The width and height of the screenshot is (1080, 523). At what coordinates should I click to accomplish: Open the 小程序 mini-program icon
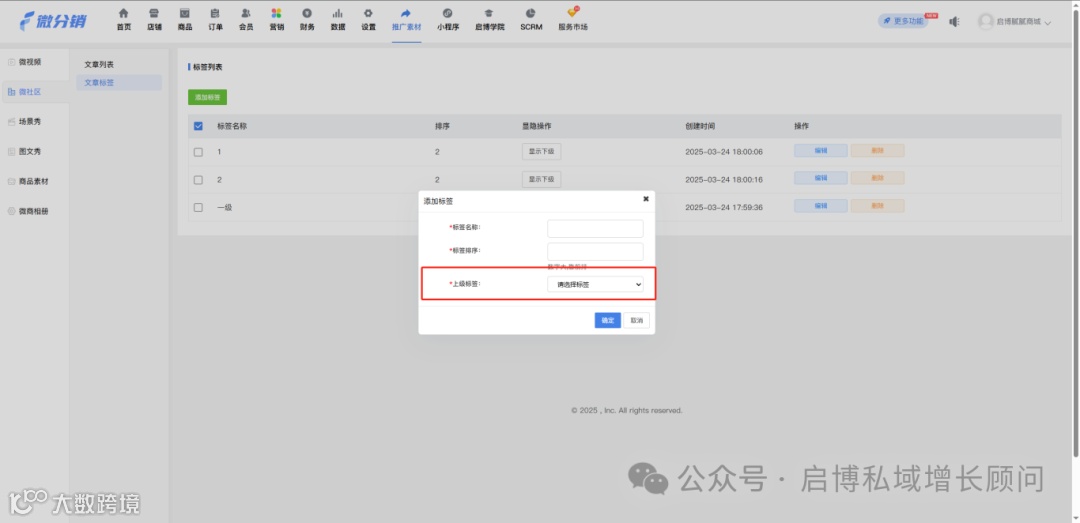tap(448, 14)
